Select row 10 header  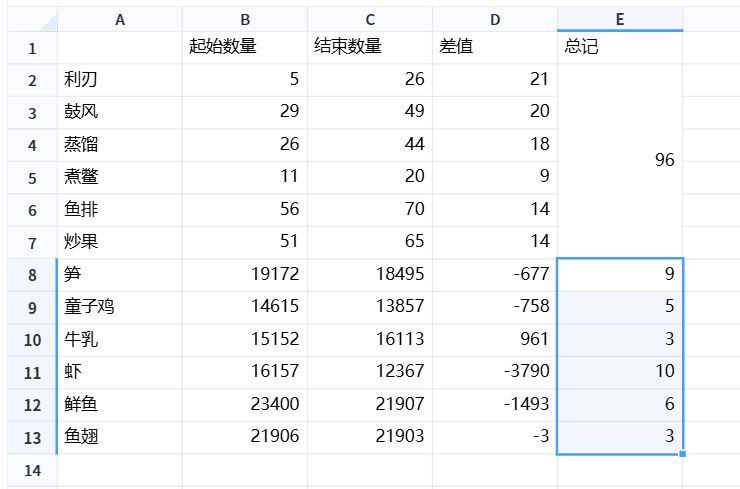click(32, 340)
